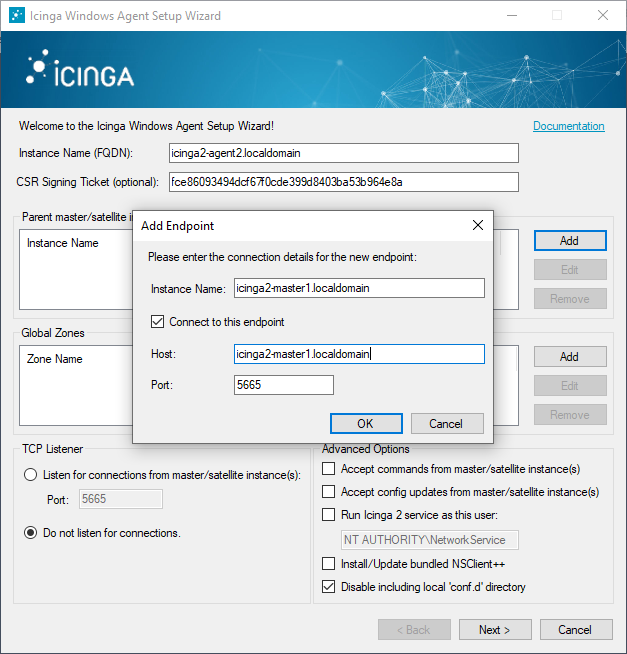Image resolution: width=627 pixels, height=654 pixels.
Task: Click 'Zone Name' column header in Global Zones
Action: pyautogui.click(x=55, y=359)
